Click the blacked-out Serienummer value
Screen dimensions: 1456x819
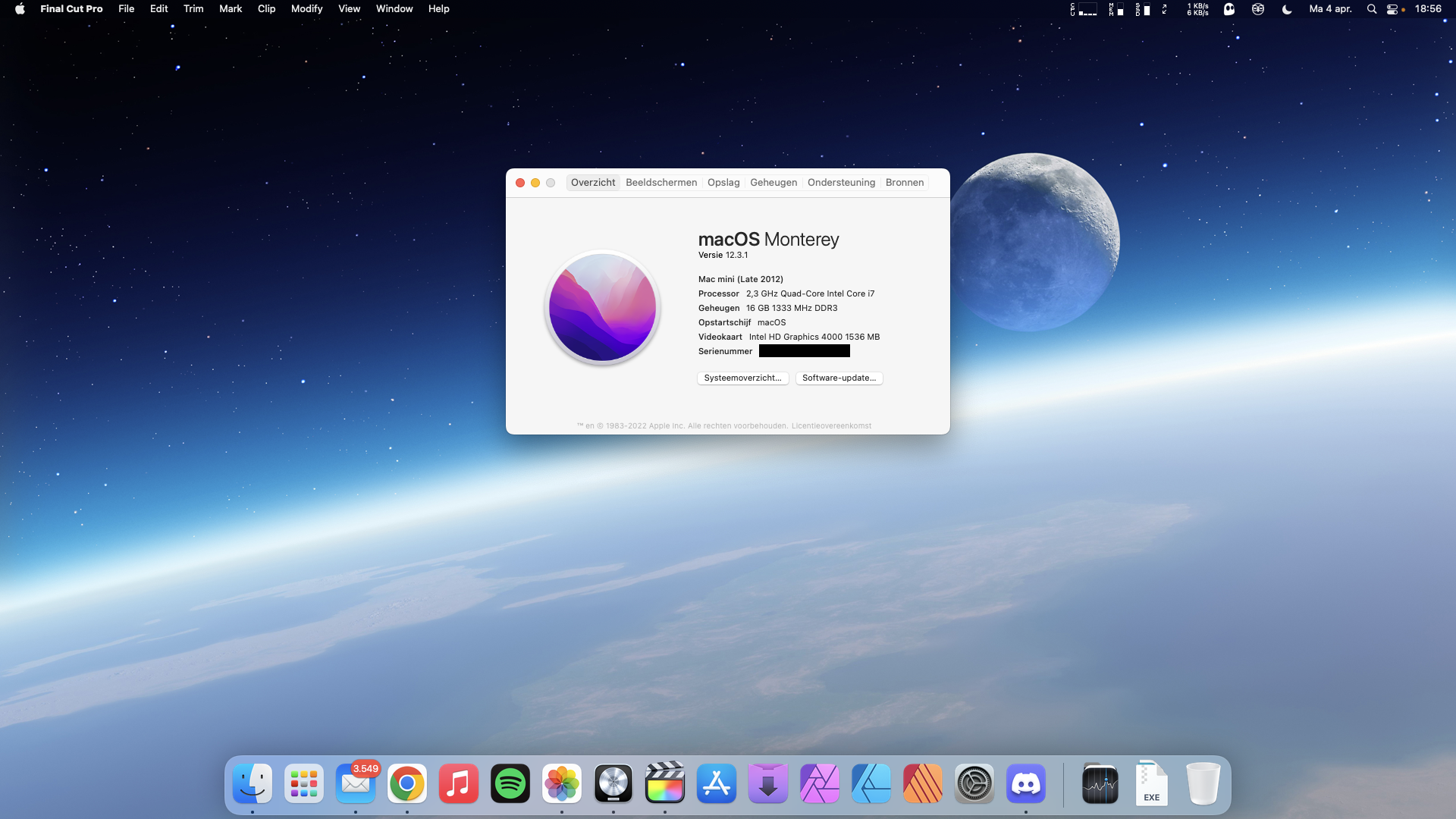(804, 351)
